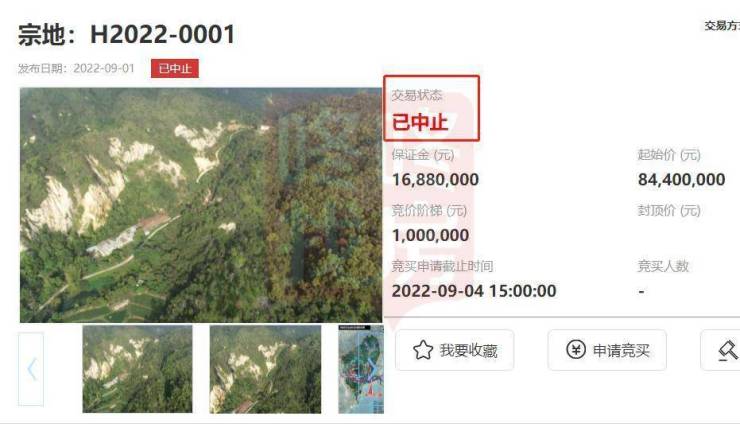Advance thumbnails with the right arrow

point(372,369)
